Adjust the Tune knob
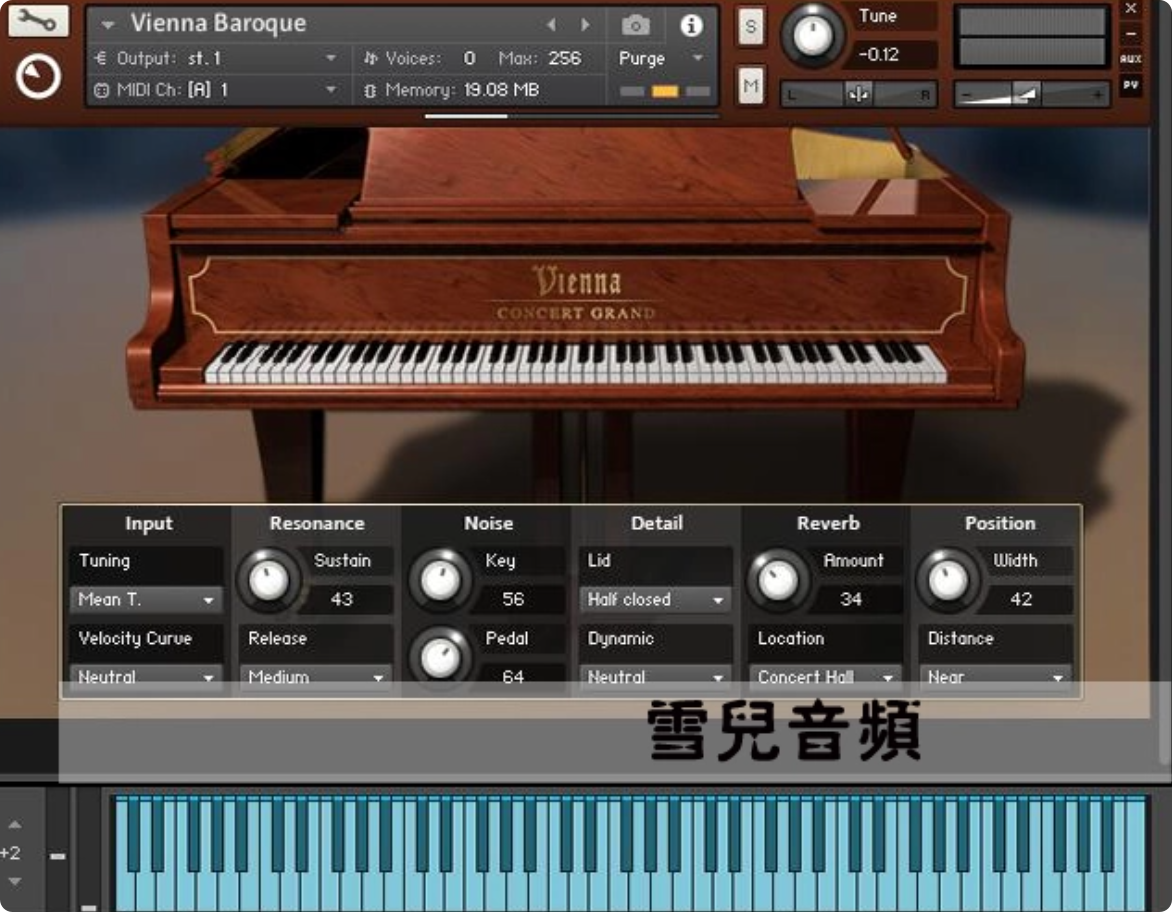Screen dimensions: 1172x912 pyautogui.click(x=812, y=34)
